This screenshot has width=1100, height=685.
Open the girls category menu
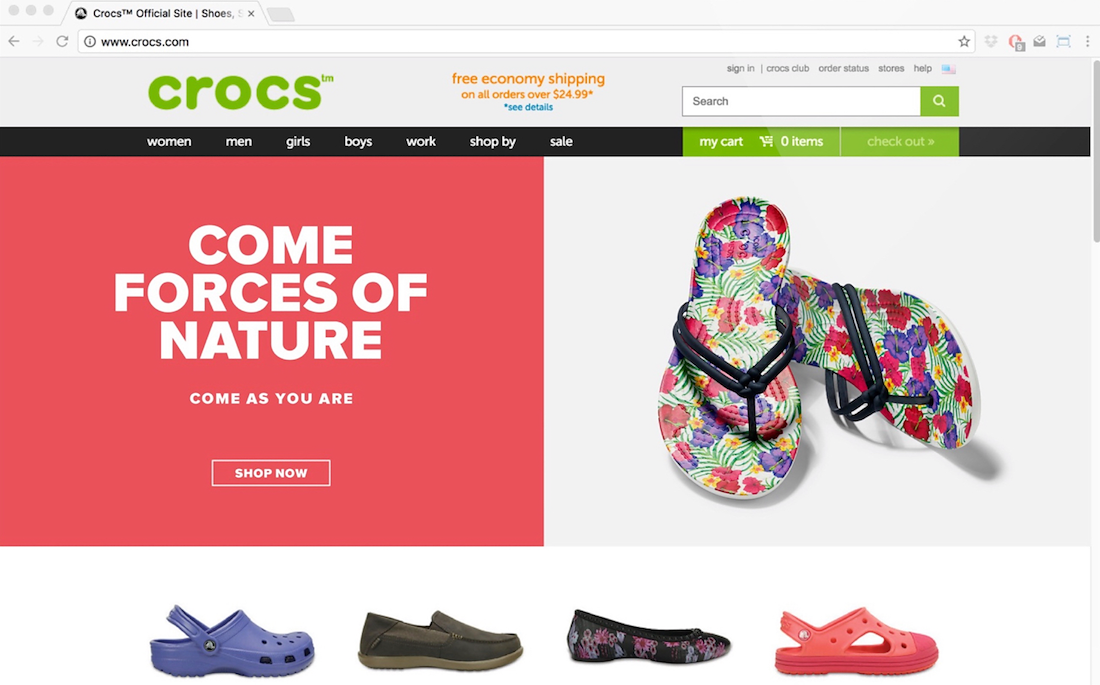coord(298,141)
